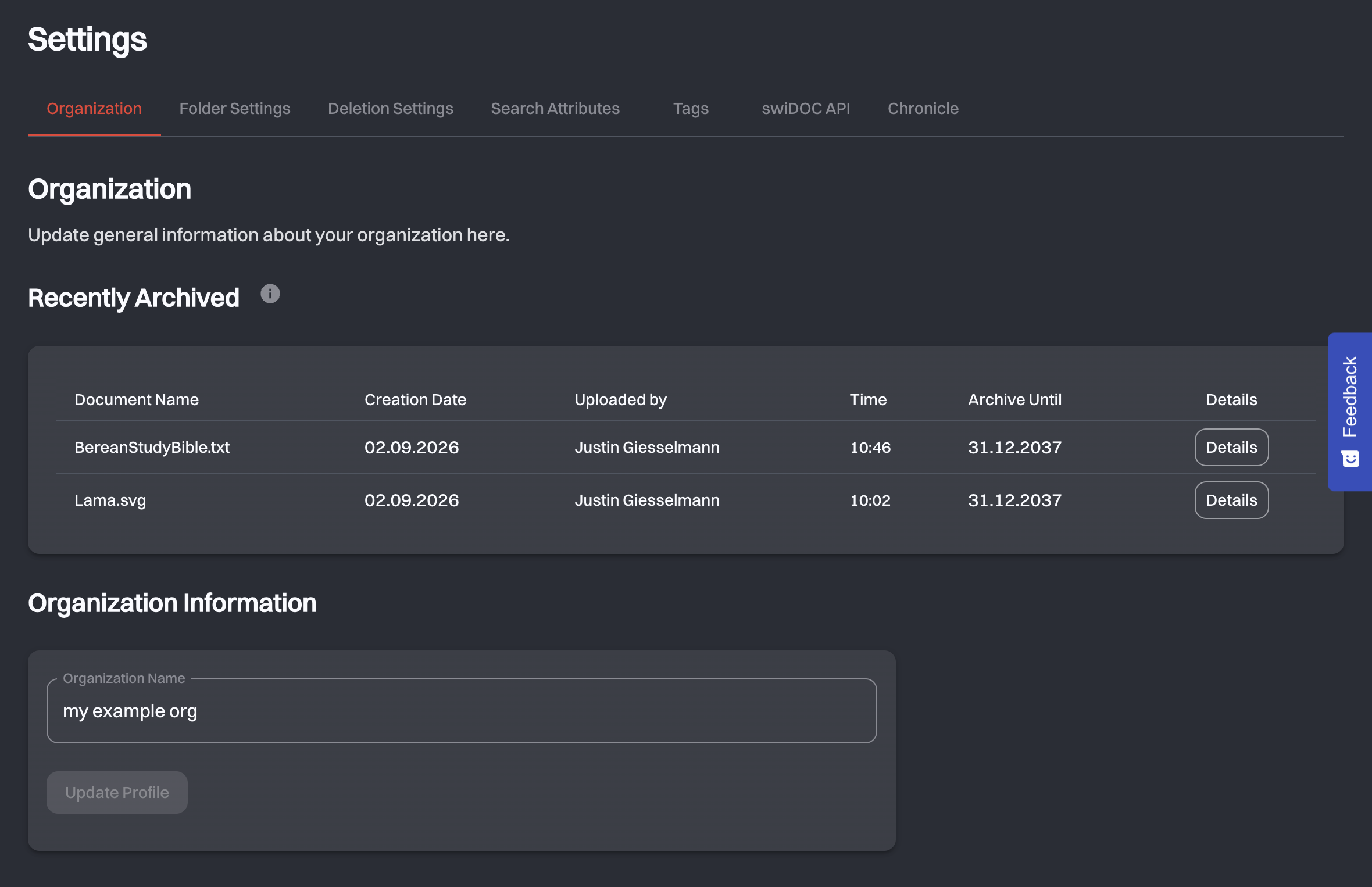Go to Search Attributes tab
This screenshot has height=887, width=1372.
click(x=555, y=109)
